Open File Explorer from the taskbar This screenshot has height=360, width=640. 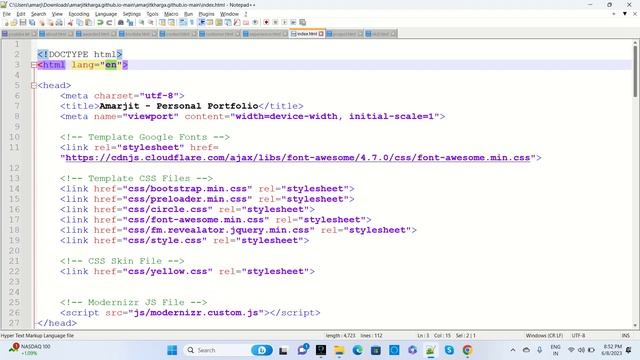coord(339,350)
